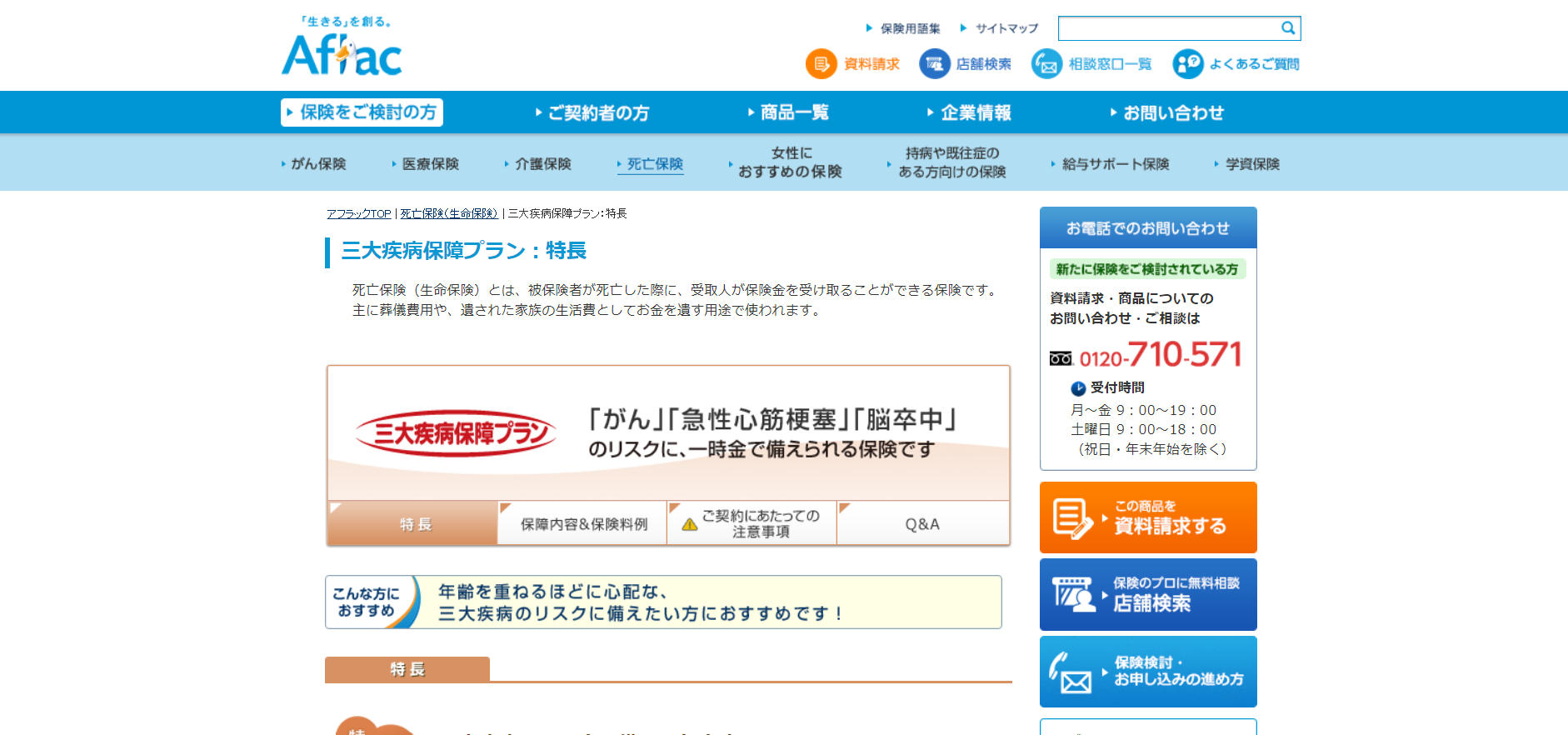Click the orange 資料請求 document icon

pyautogui.click(x=821, y=64)
